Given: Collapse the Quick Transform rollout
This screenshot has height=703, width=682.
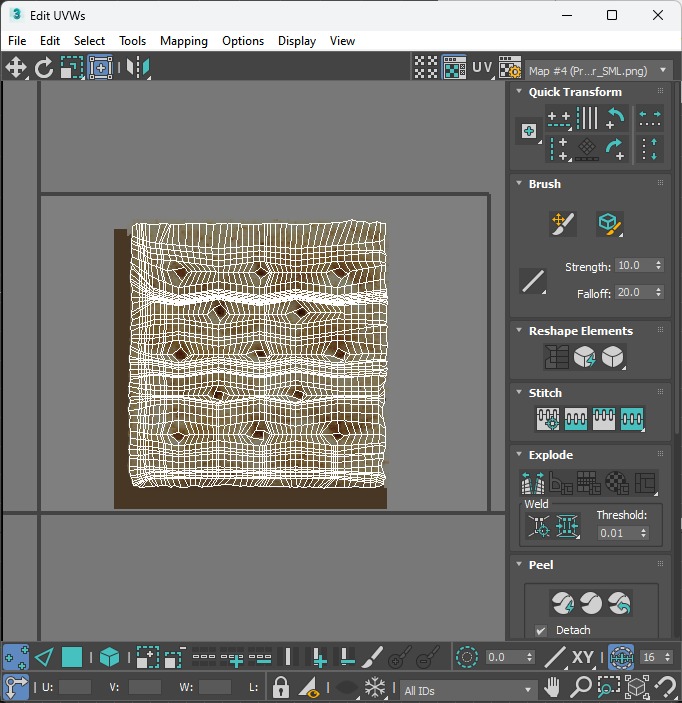Looking at the screenshot, I should point(519,91).
